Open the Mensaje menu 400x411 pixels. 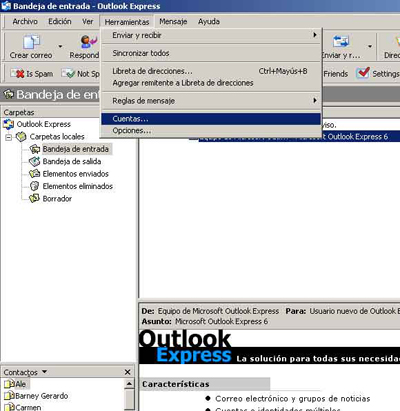[173, 22]
